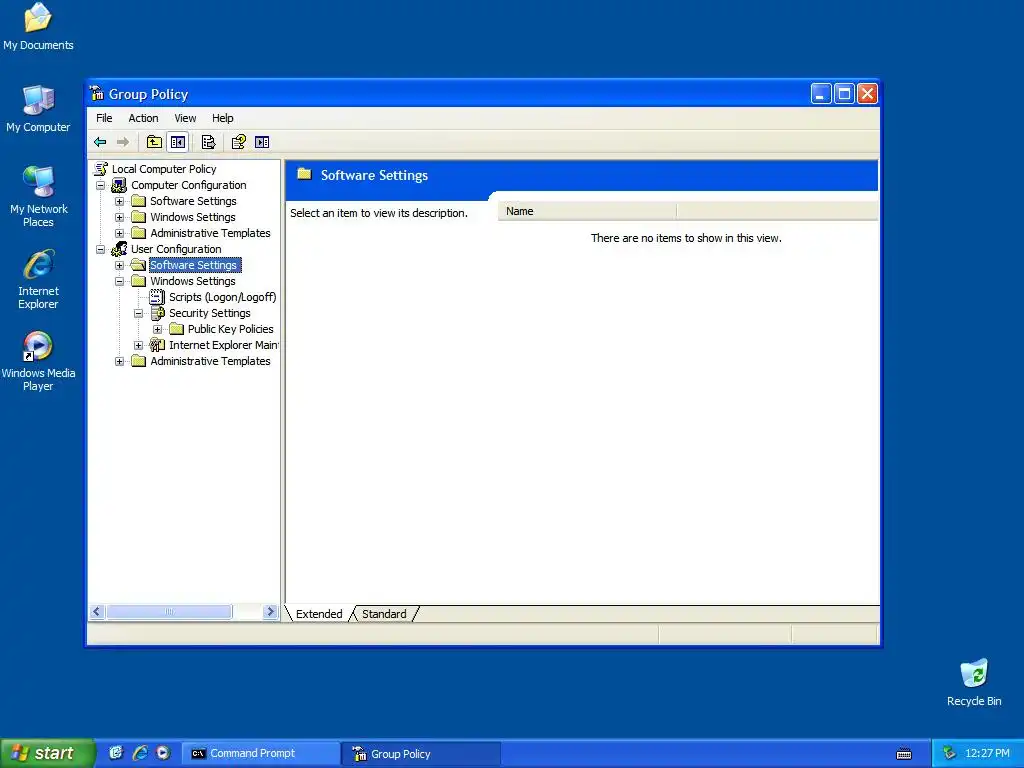The image size is (1024, 768).
Task: Select Windows Settings under Computer Configuration
Action: coord(193,217)
